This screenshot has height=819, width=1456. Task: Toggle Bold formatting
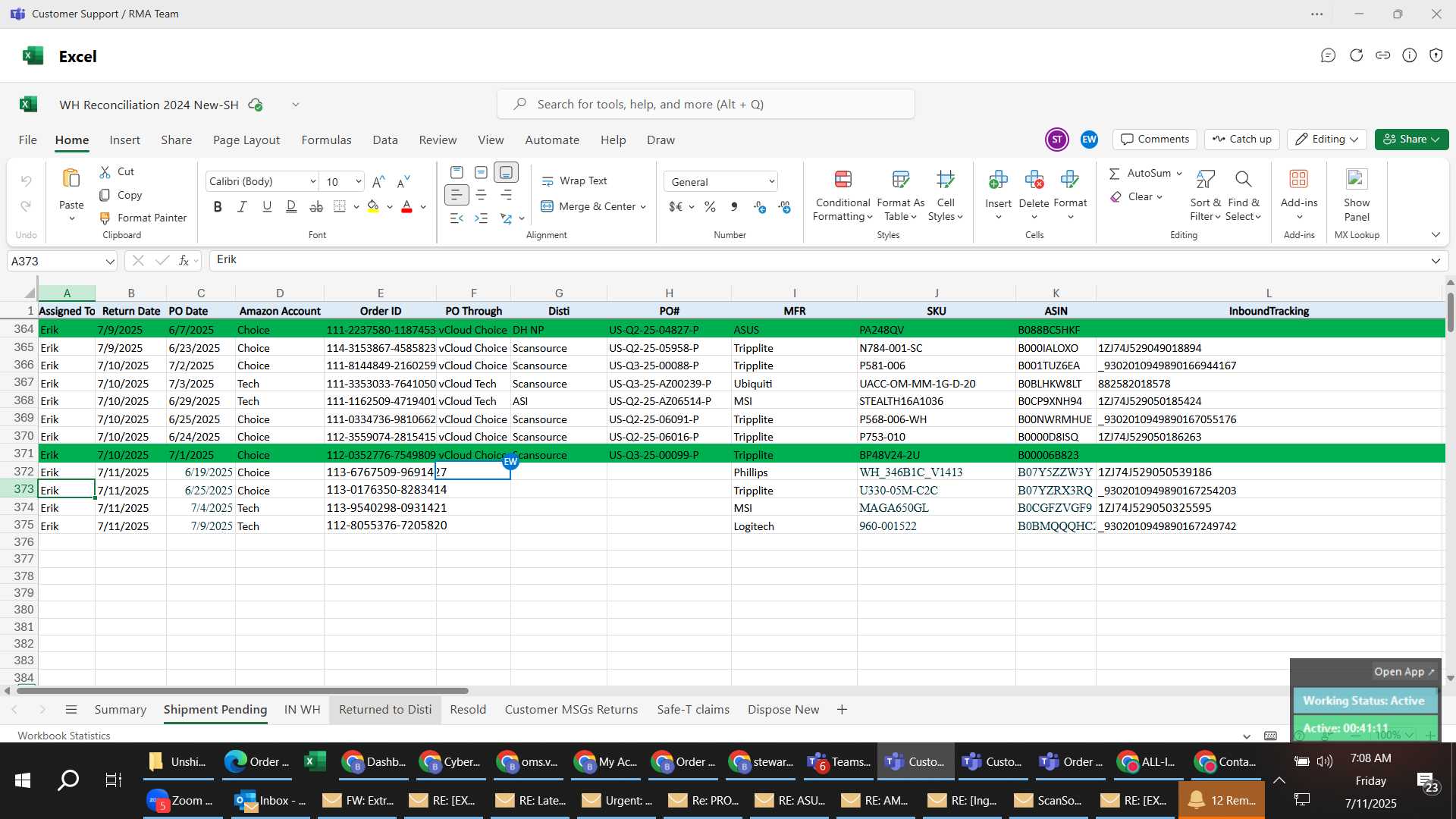(218, 206)
